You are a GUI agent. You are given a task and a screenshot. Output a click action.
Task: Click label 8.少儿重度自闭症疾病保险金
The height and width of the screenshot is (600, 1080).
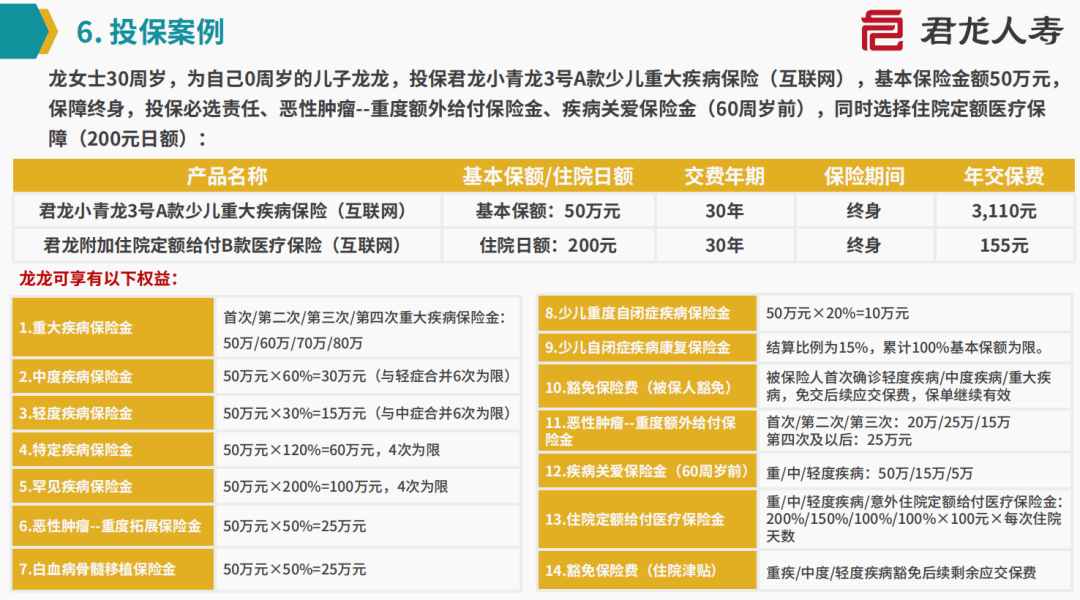(x=638, y=313)
